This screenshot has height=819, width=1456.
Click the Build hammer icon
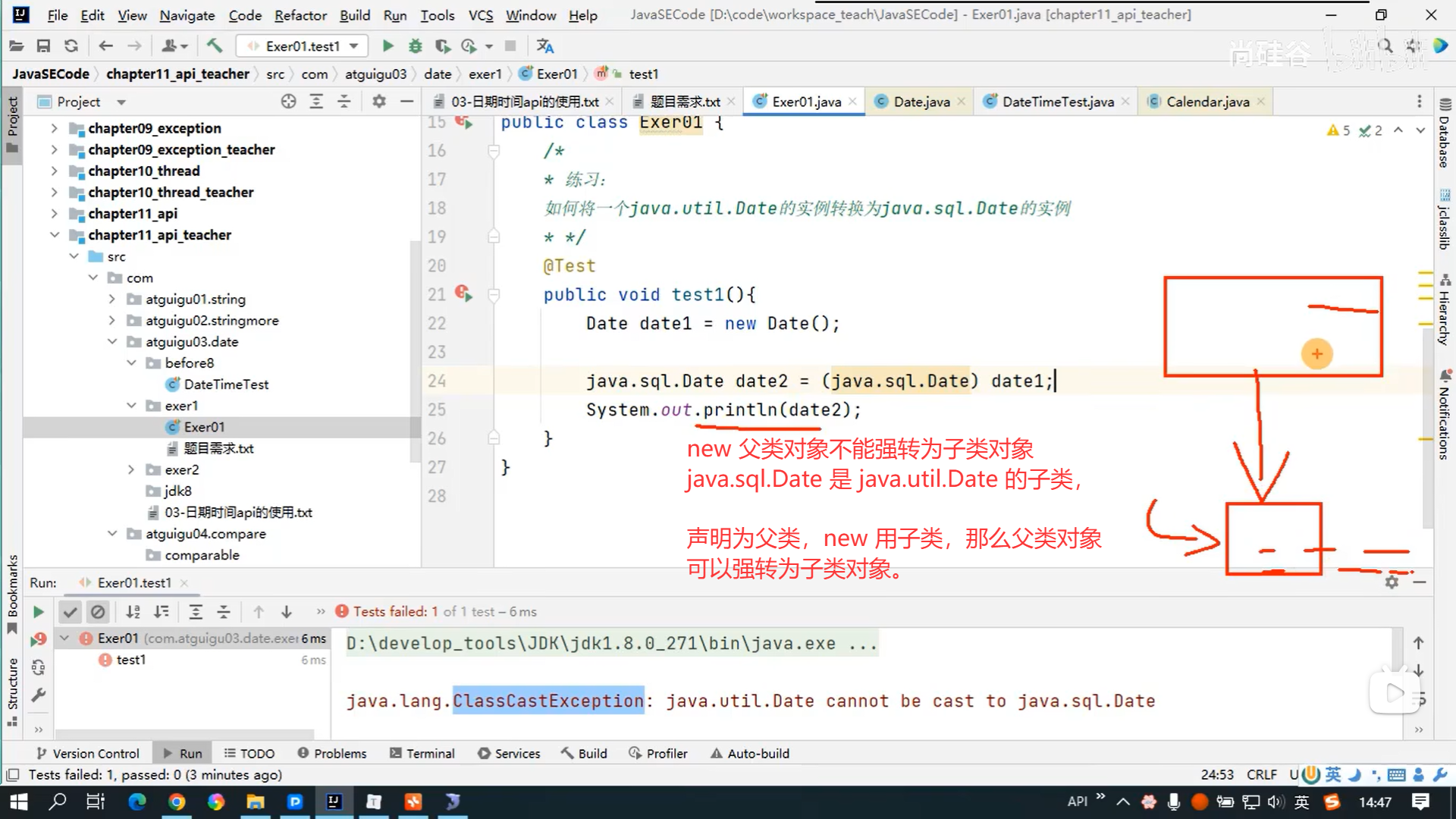click(215, 46)
